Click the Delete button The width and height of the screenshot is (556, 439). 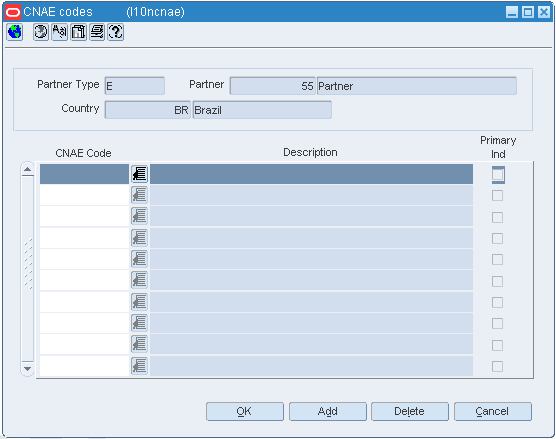tap(410, 411)
